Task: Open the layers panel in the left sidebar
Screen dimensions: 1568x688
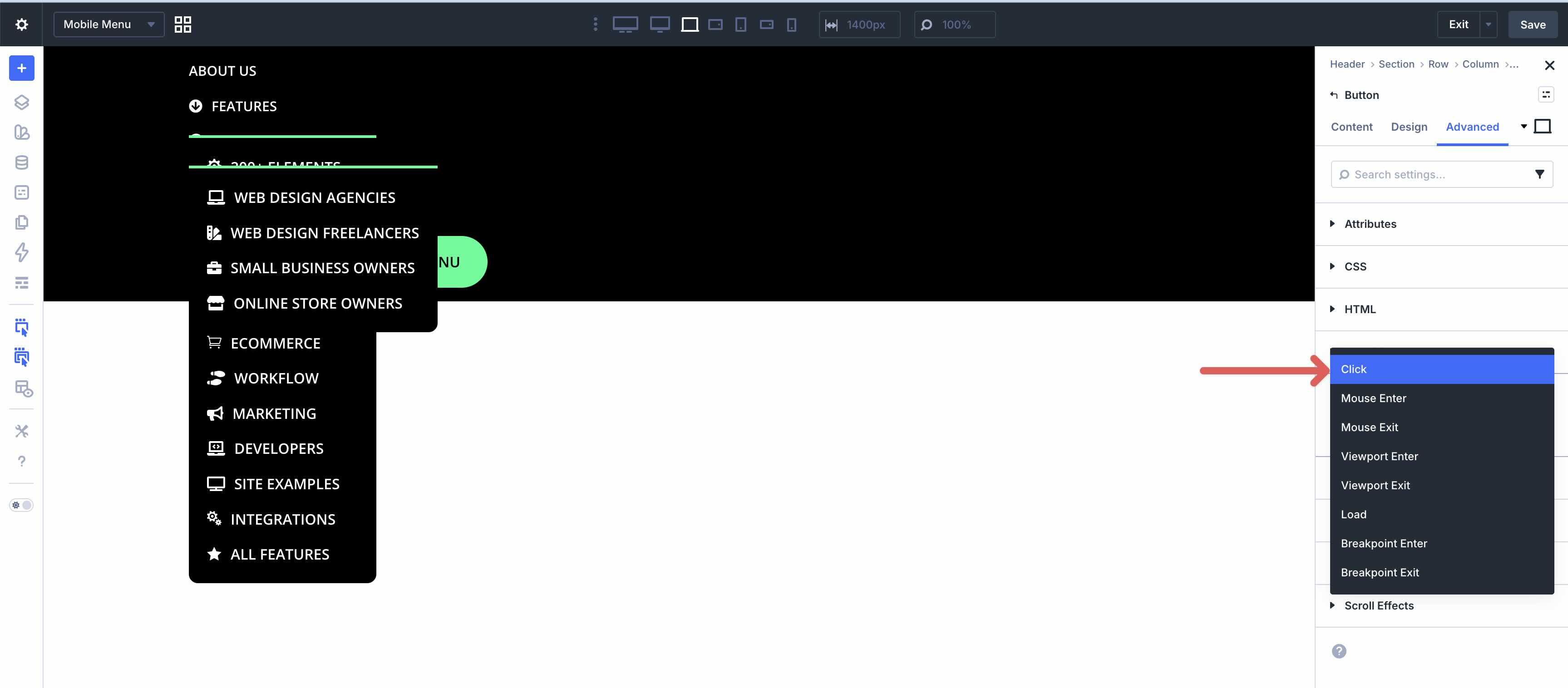Action: 21,102
